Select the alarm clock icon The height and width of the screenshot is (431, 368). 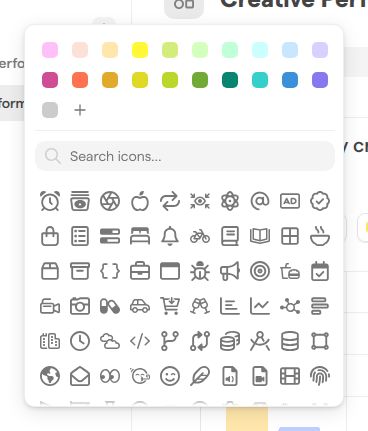pos(50,201)
